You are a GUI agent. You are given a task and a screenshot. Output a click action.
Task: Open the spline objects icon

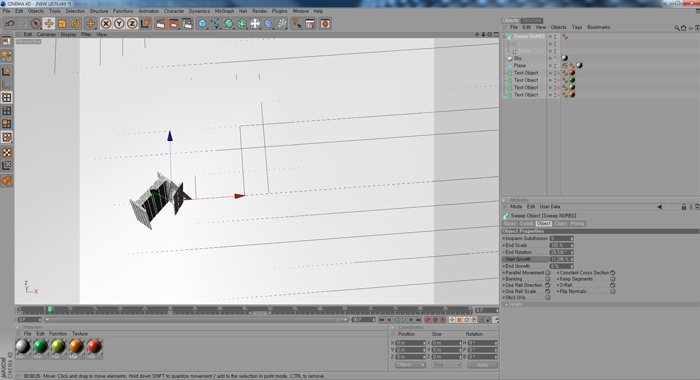[x=216, y=24]
